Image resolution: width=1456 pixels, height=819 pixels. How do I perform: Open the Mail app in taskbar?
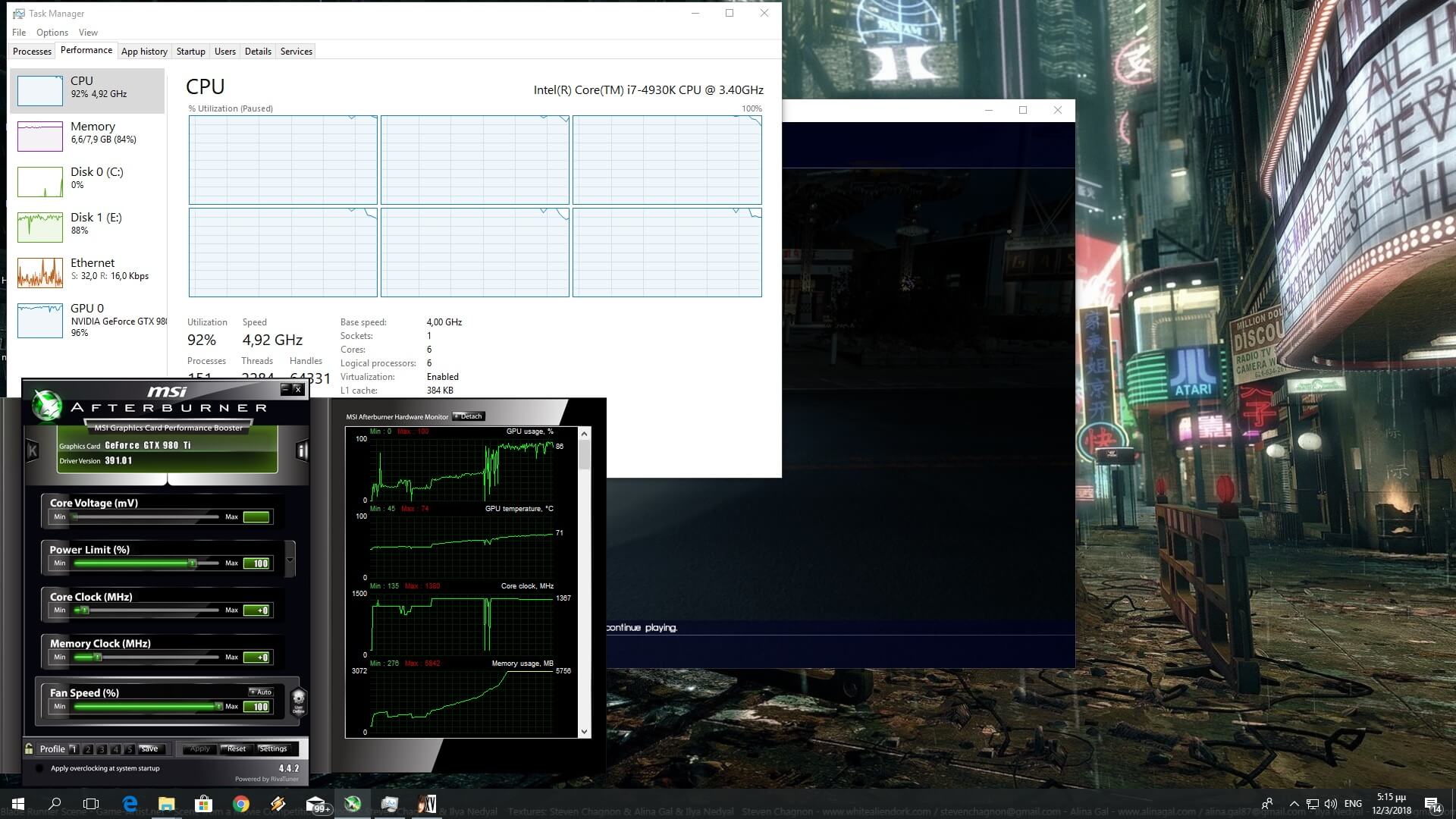315,804
